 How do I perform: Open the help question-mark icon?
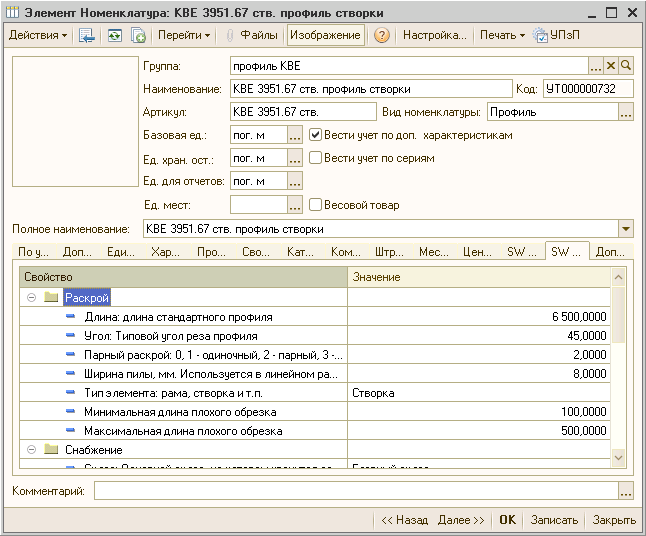(x=382, y=35)
